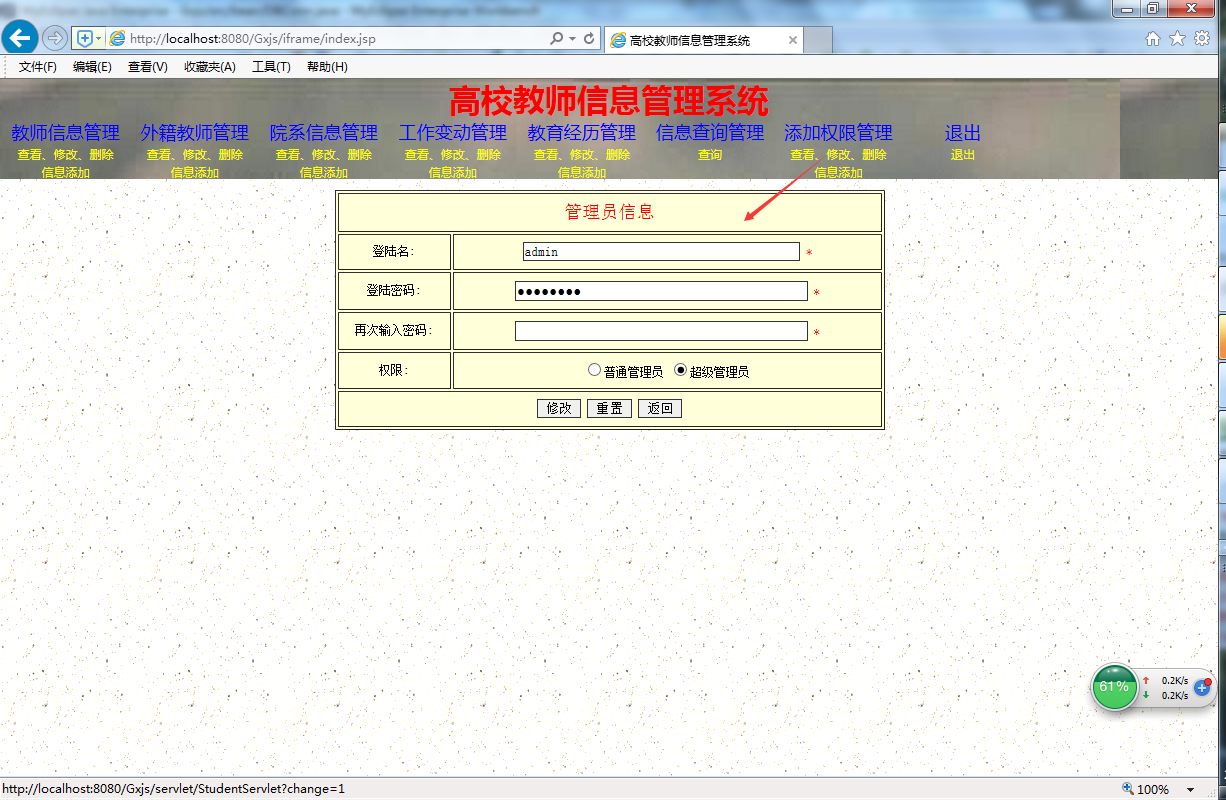Open the 工作变动管理 heading link
Screen dimensions: 1226x800
452,133
